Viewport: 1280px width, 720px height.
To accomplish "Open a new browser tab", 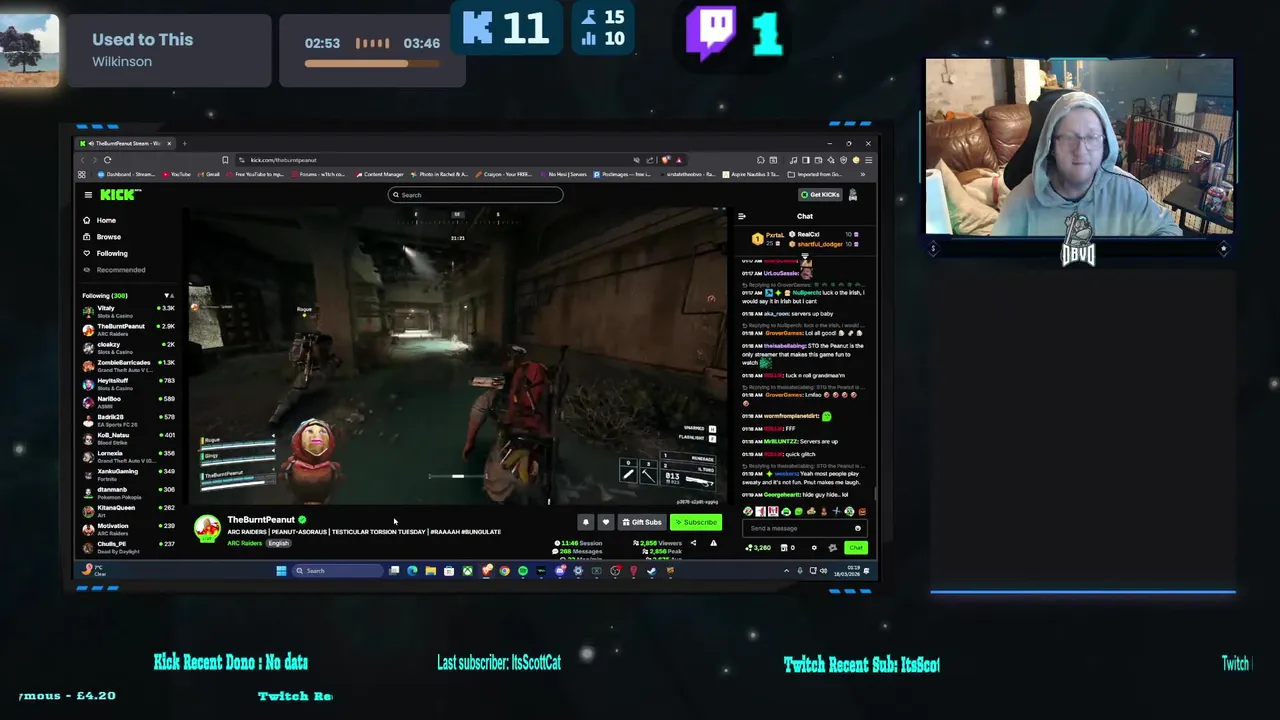I will coord(184,143).
